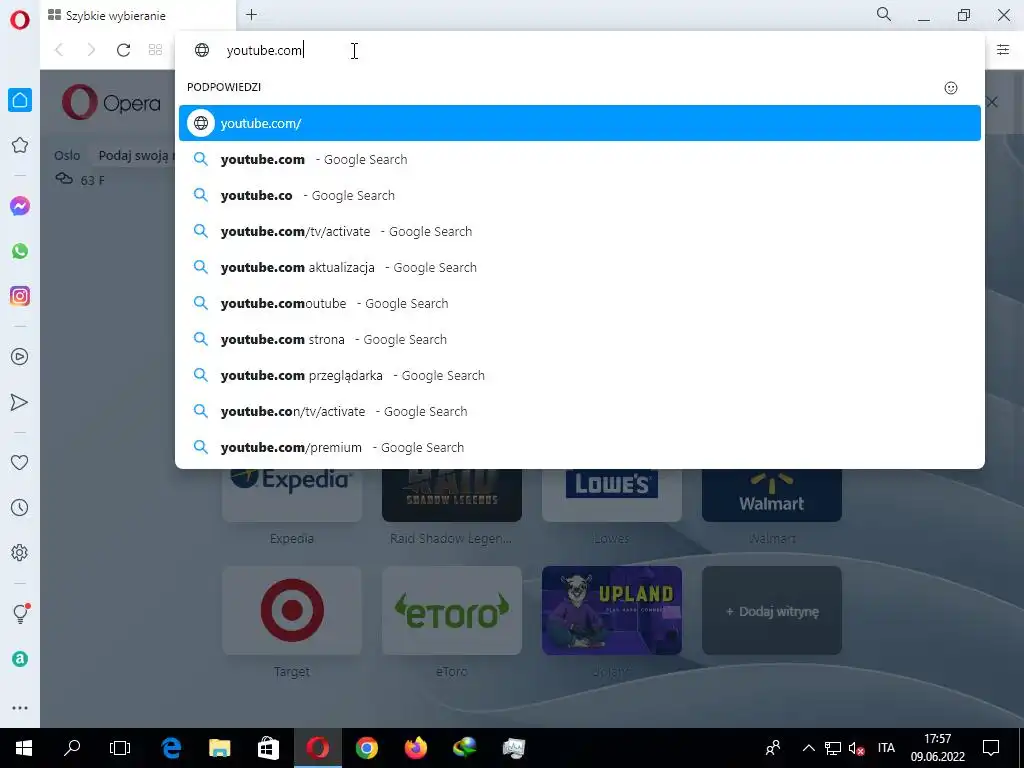
Task: Launch Firefox from taskbar
Action: (415, 748)
